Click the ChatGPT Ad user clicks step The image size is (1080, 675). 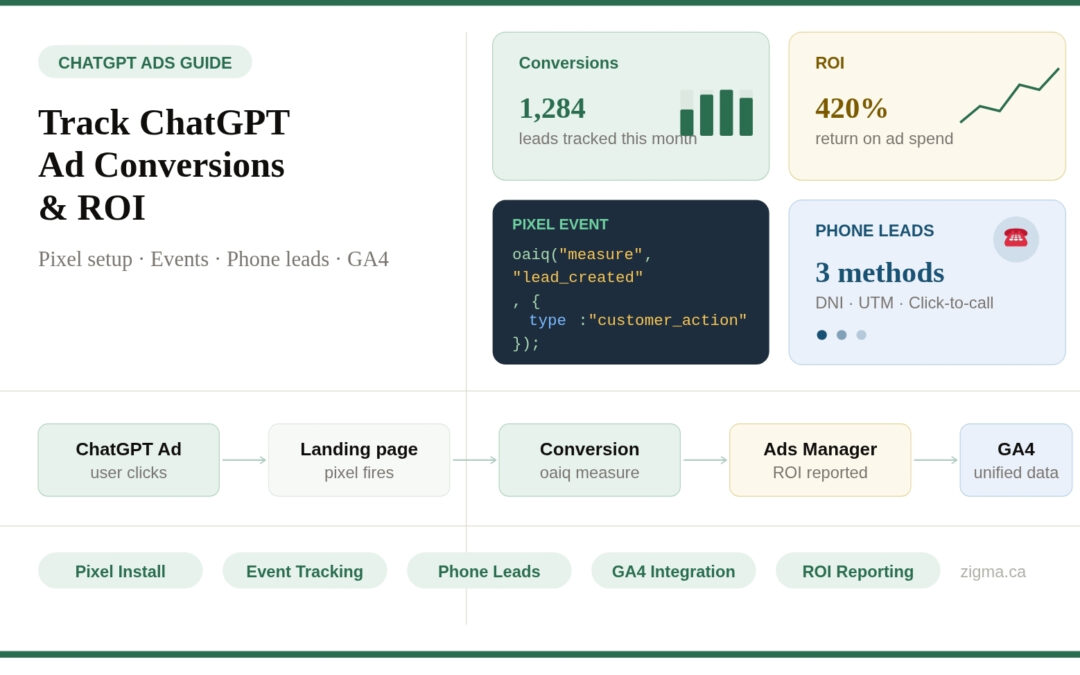(129, 460)
